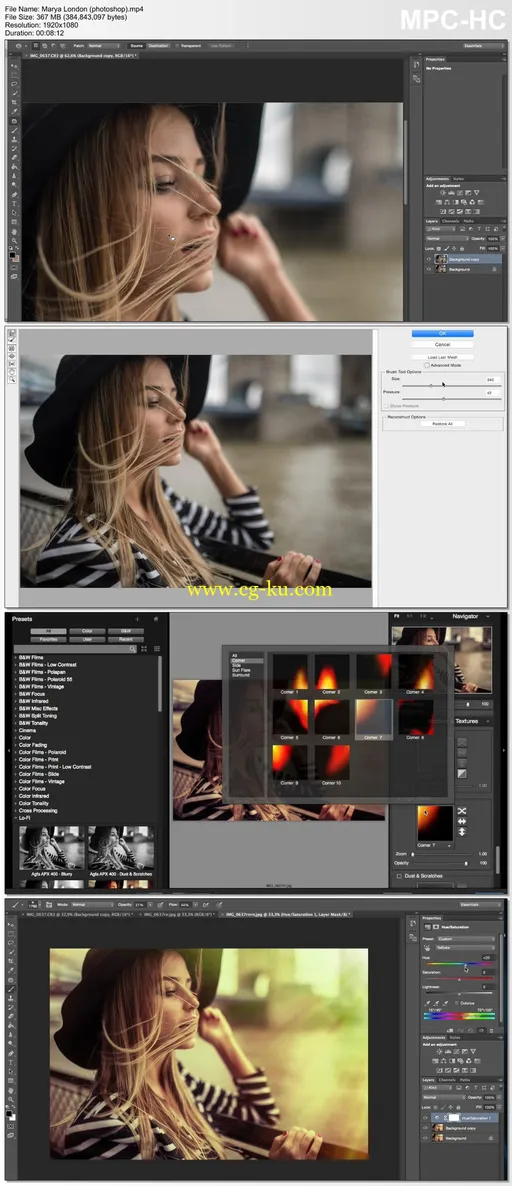Switch to the IMG_0637re.jpg document tab
Viewport: 512px width, 1186px height.
tap(178, 914)
